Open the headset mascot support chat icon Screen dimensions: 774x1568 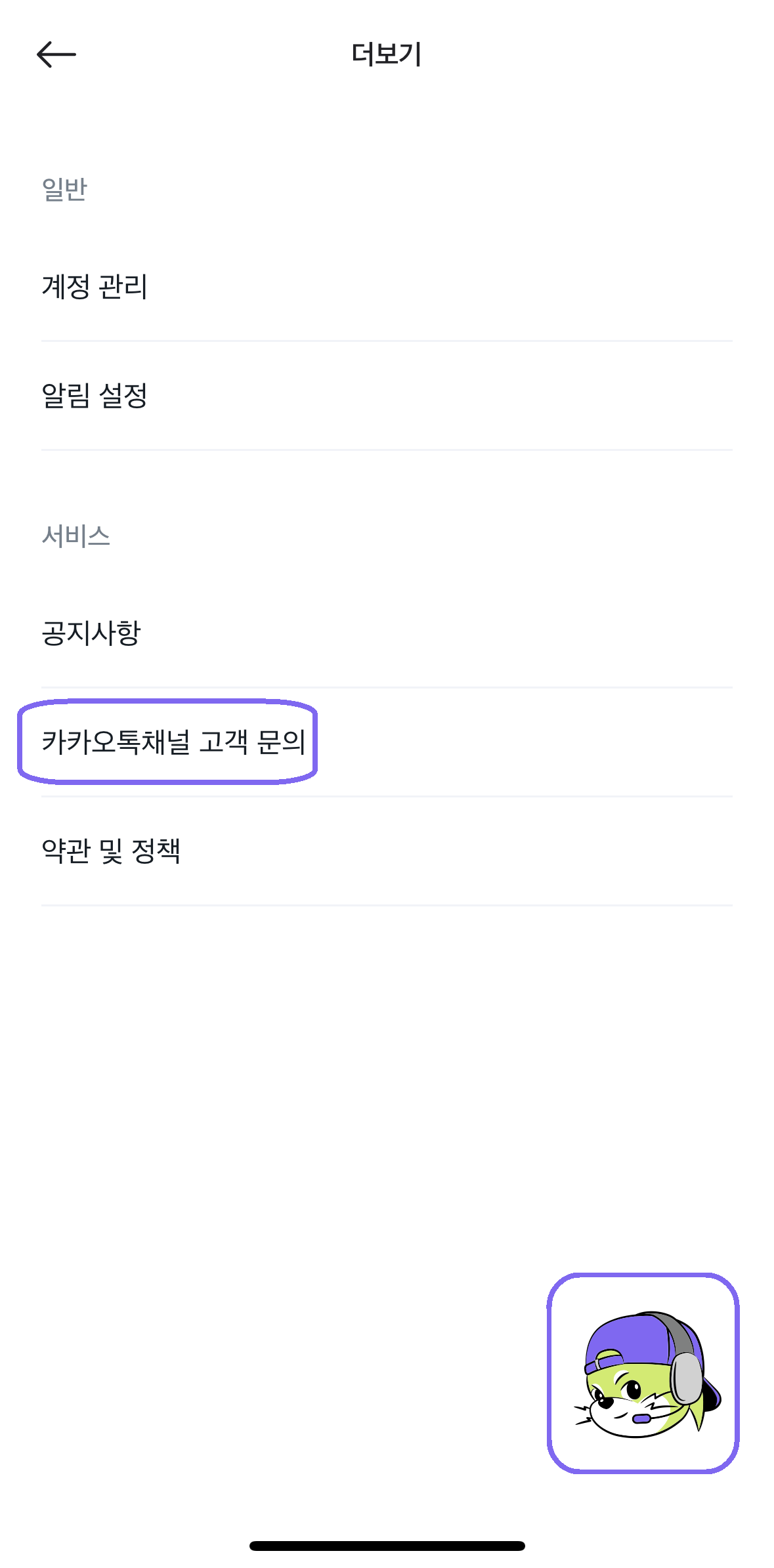coord(643,1373)
